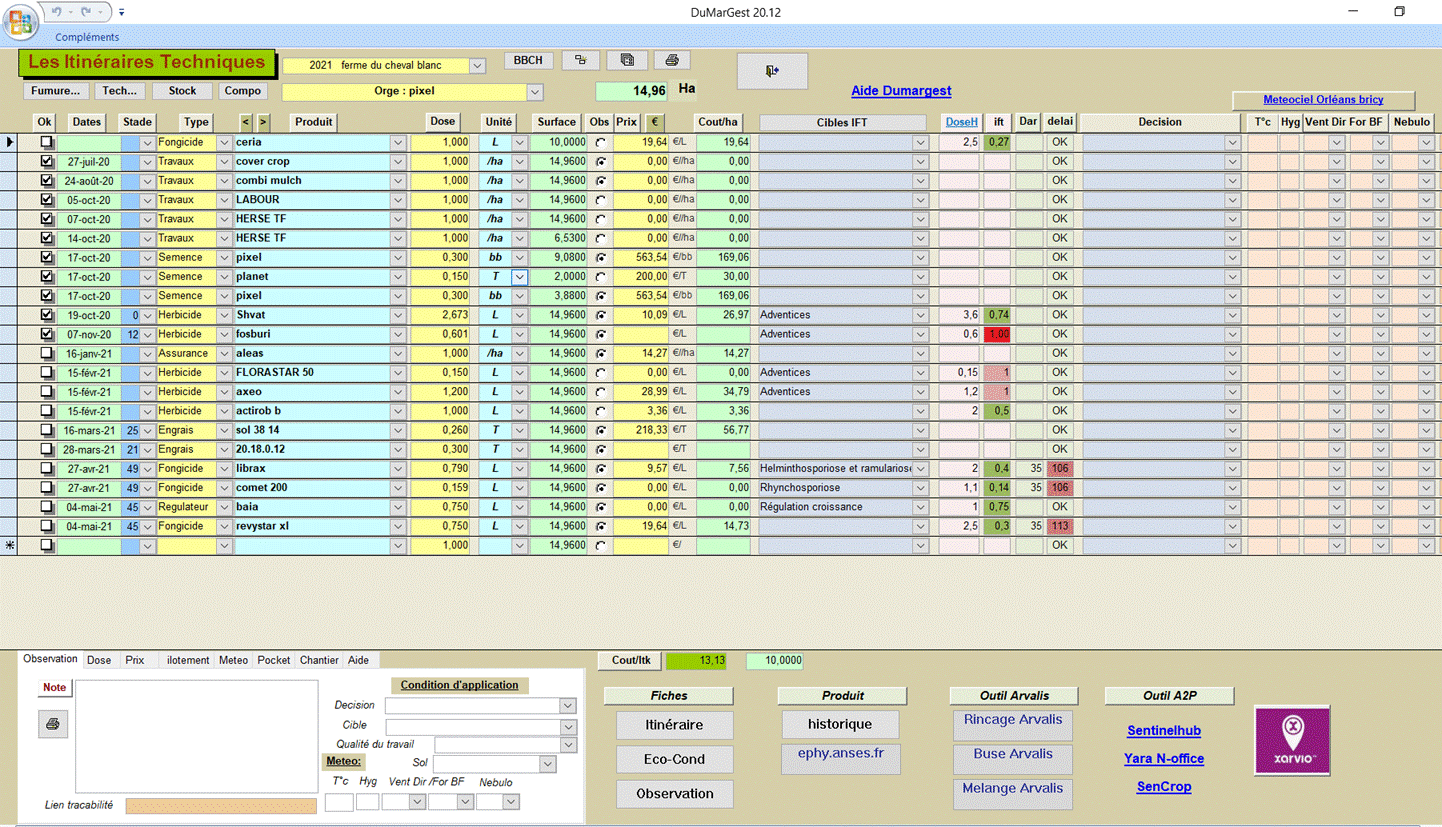This screenshot has height=827, width=1442.
Task: Click the Obs icon in the ceria row
Action: [600, 143]
